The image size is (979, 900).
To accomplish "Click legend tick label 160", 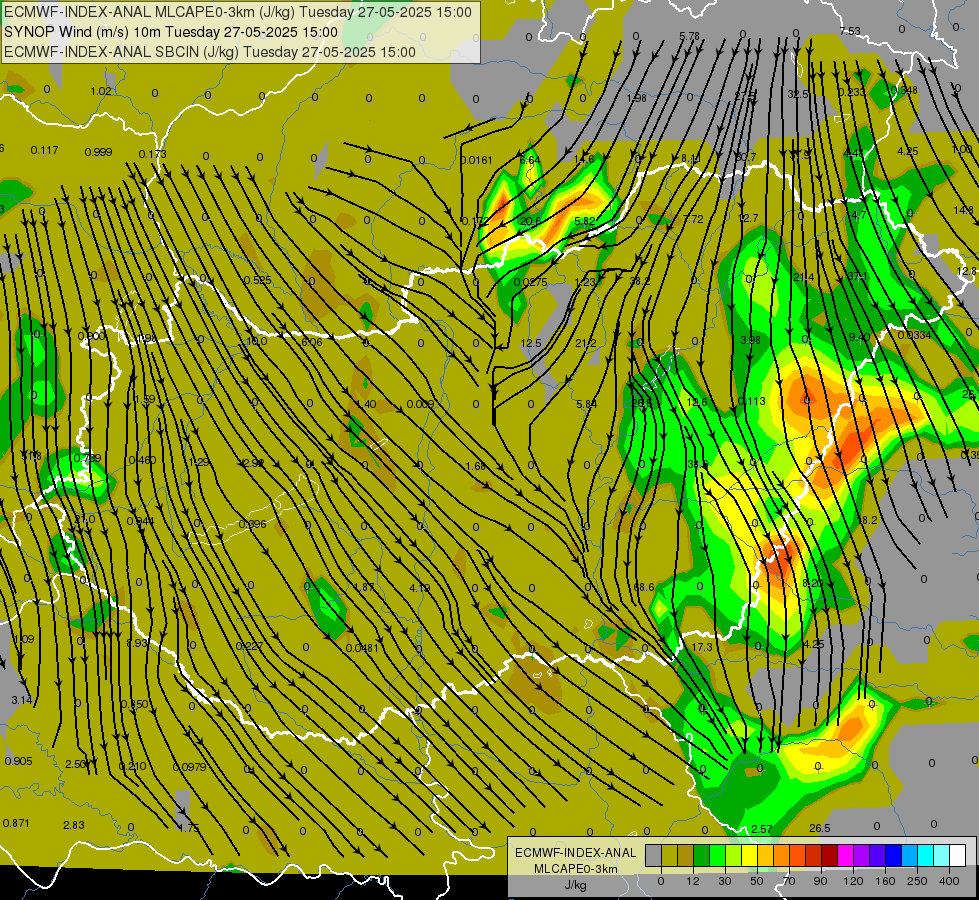I will click(885, 881).
